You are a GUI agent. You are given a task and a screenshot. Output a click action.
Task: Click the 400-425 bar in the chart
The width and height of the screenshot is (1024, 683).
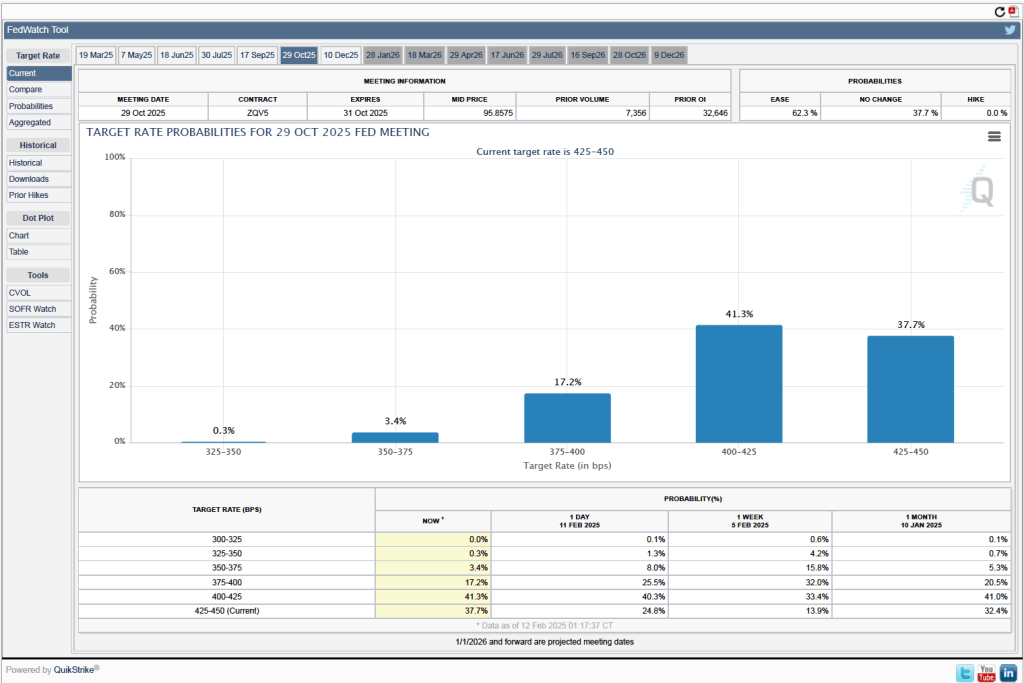point(739,383)
